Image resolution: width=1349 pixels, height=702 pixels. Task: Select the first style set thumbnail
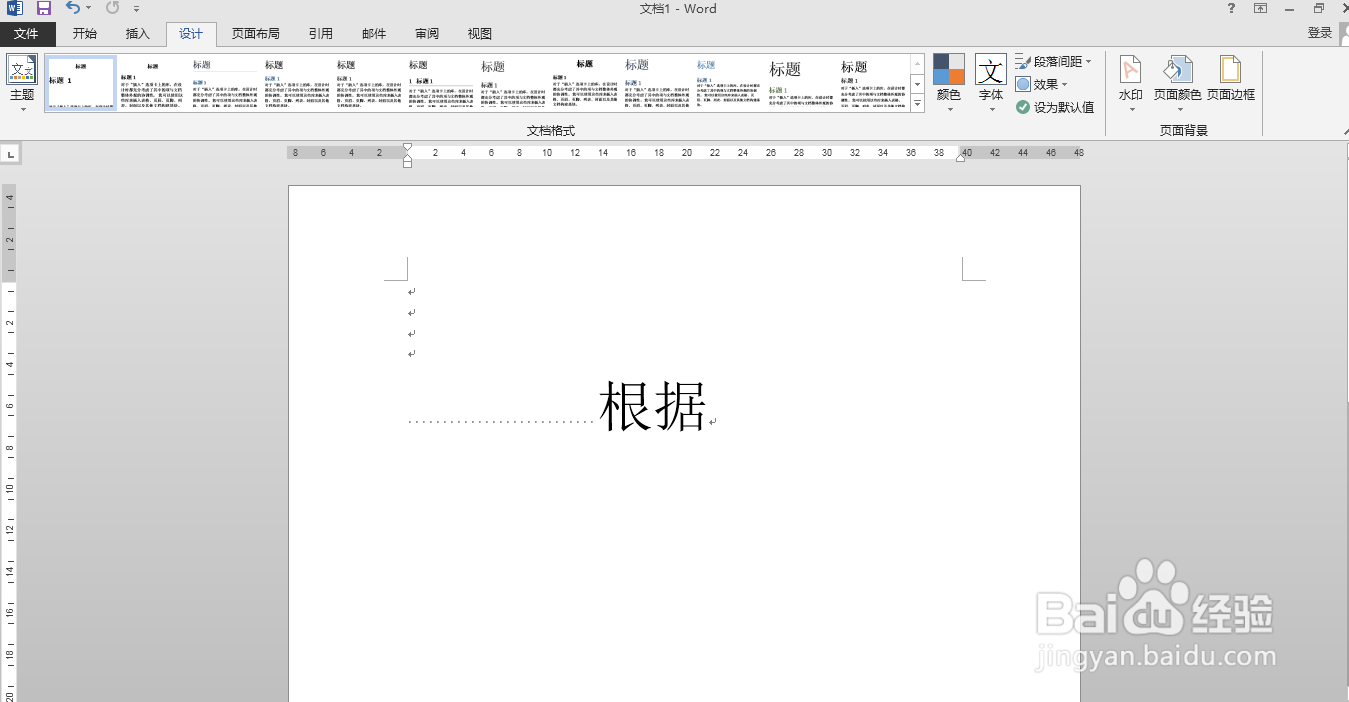tap(80, 81)
